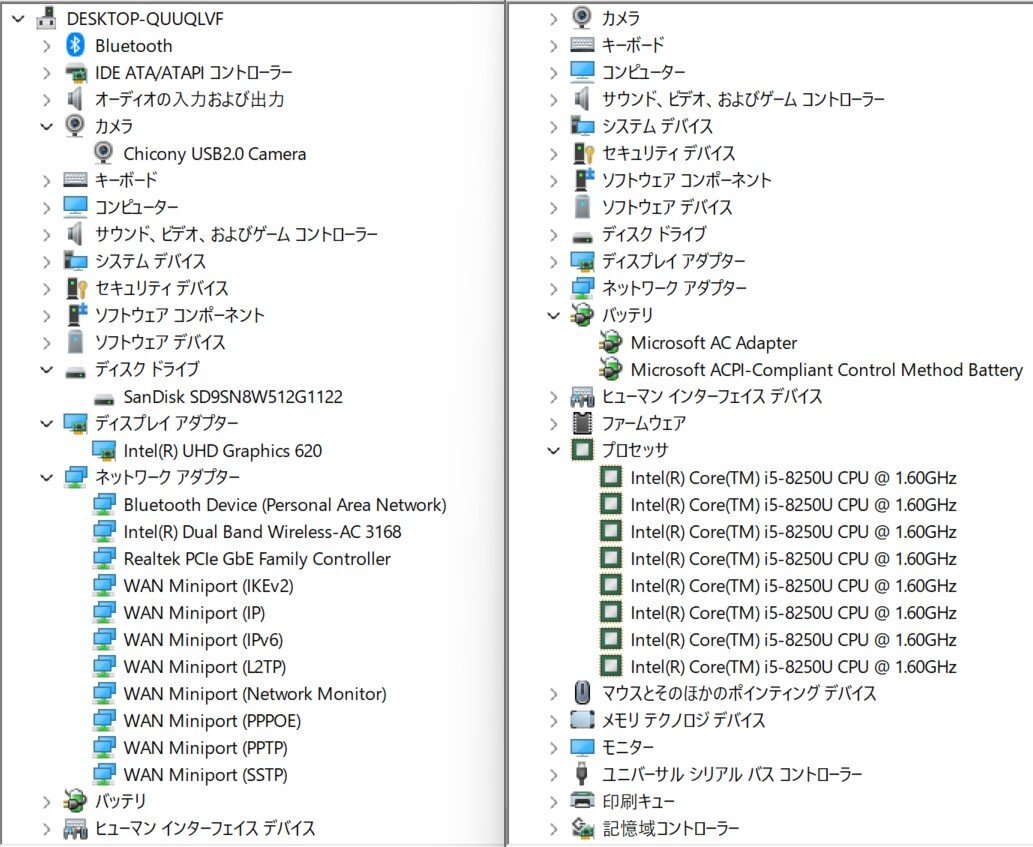Click the Intel(R) Dual Band Wireless-AC 3168 icon
The image size is (1033, 847).
tap(104, 532)
